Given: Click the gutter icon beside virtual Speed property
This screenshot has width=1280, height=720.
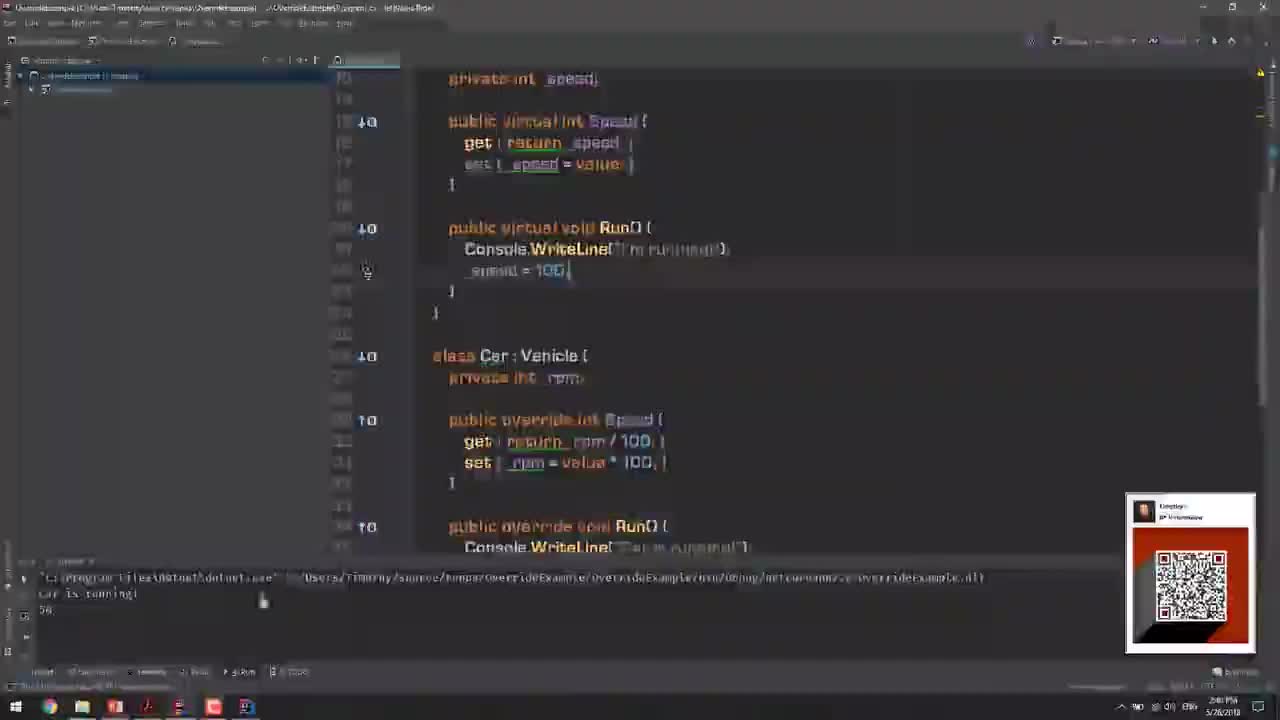Looking at the screenshot, I should [367, 122].
